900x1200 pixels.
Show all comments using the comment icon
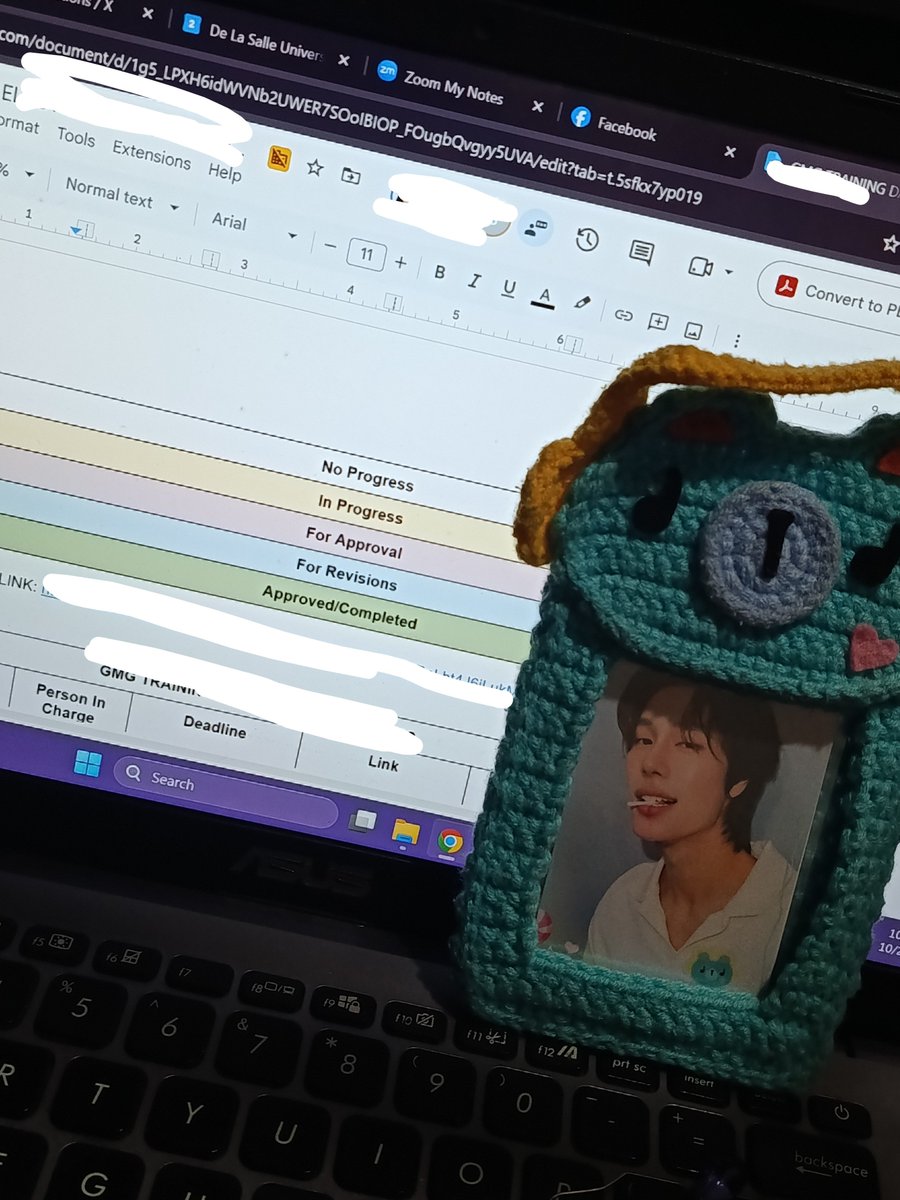pos(642,252)
